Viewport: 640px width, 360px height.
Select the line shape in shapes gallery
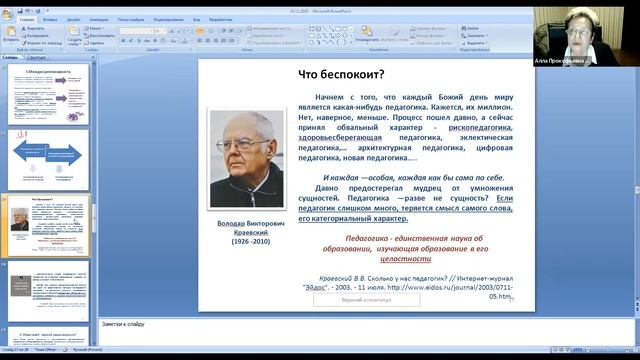point(325,29)
